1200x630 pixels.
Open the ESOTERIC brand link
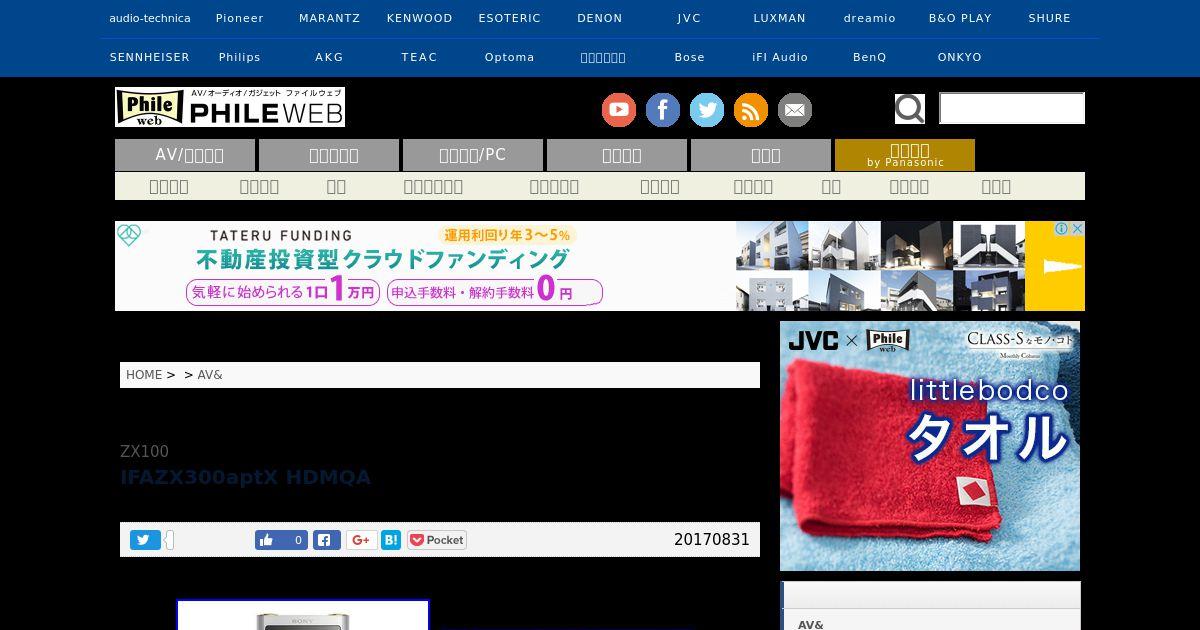click(x=510, y=18)
